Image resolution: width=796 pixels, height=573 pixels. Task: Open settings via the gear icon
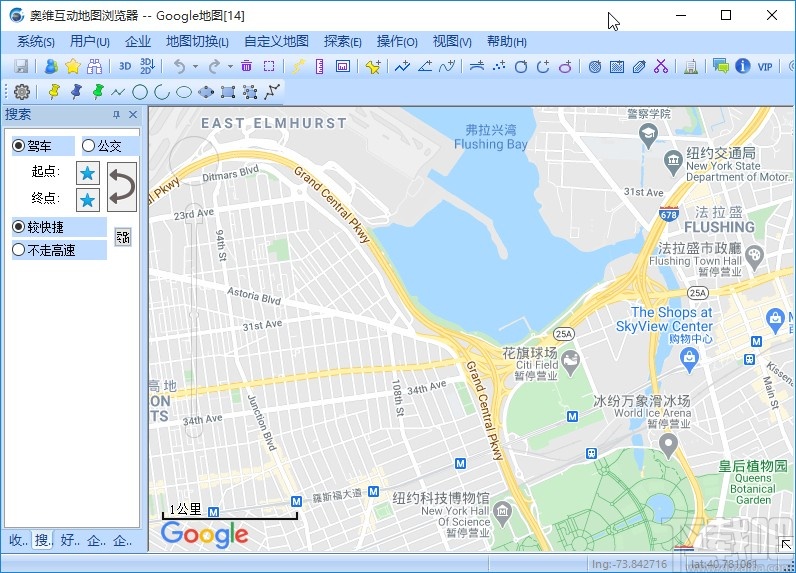(x=22, y=92)
